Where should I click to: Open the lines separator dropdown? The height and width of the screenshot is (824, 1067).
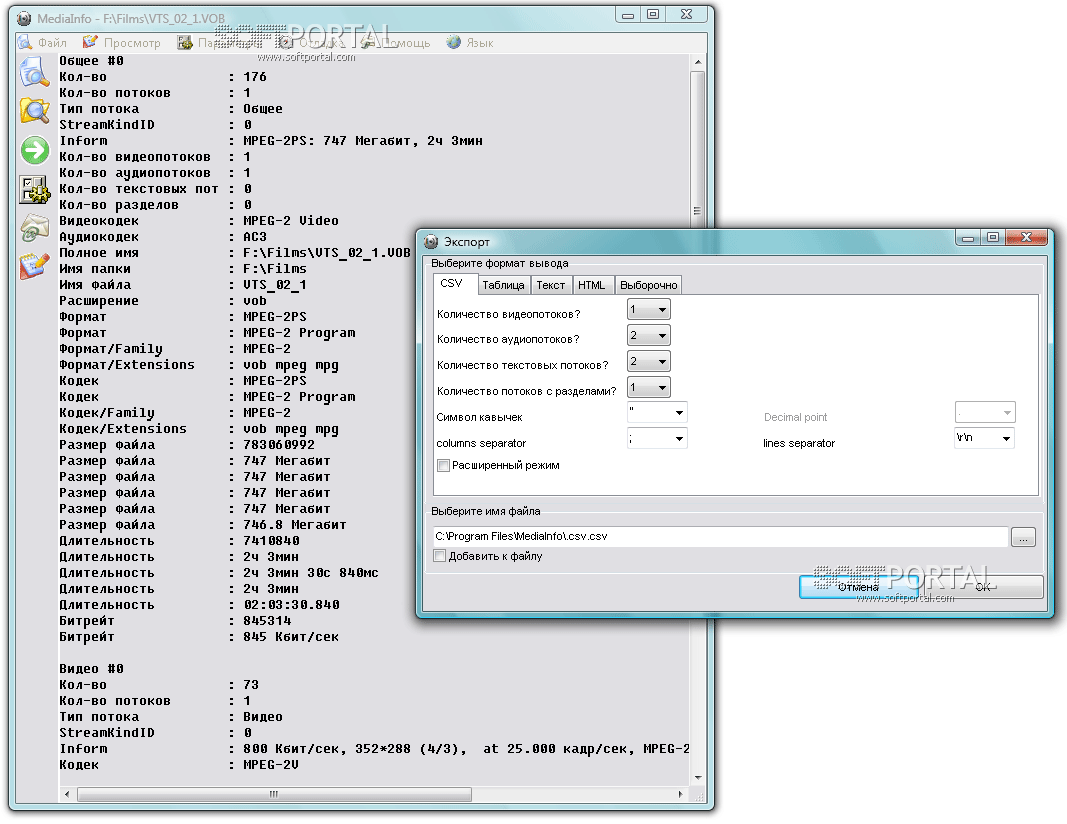pyautogui.click(x=985, y=438)
